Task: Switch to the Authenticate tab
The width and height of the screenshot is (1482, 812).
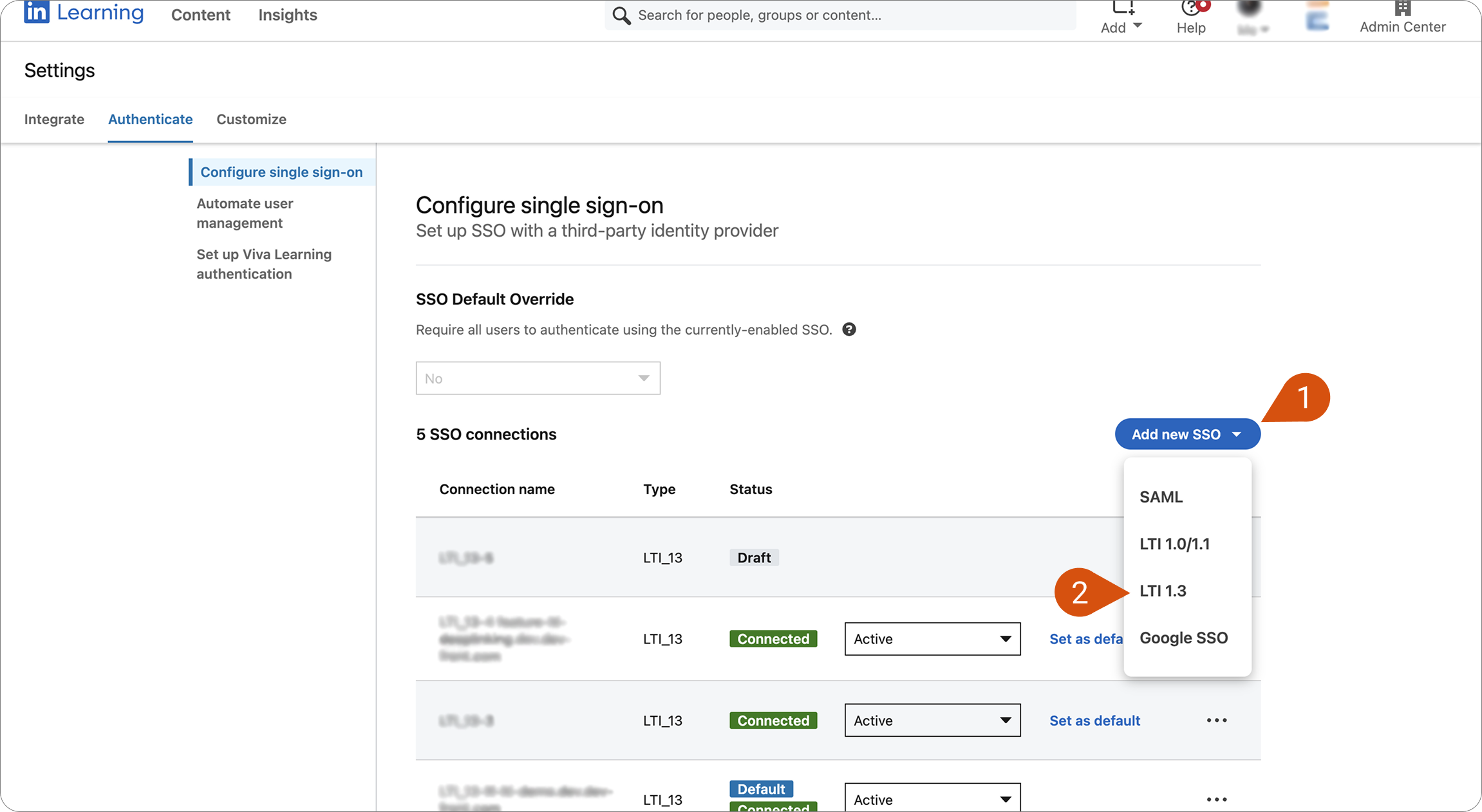Action: [150, 119]
